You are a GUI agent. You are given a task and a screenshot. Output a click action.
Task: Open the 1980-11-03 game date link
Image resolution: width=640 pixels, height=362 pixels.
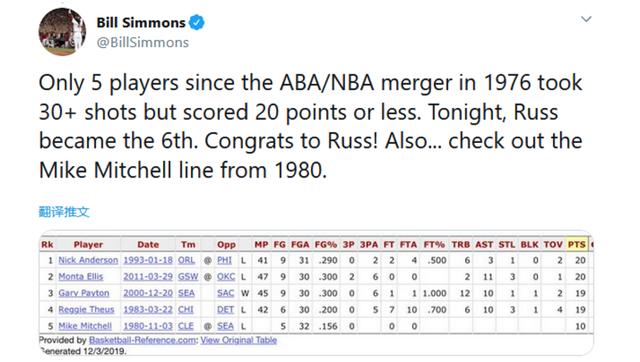point(148,326)
